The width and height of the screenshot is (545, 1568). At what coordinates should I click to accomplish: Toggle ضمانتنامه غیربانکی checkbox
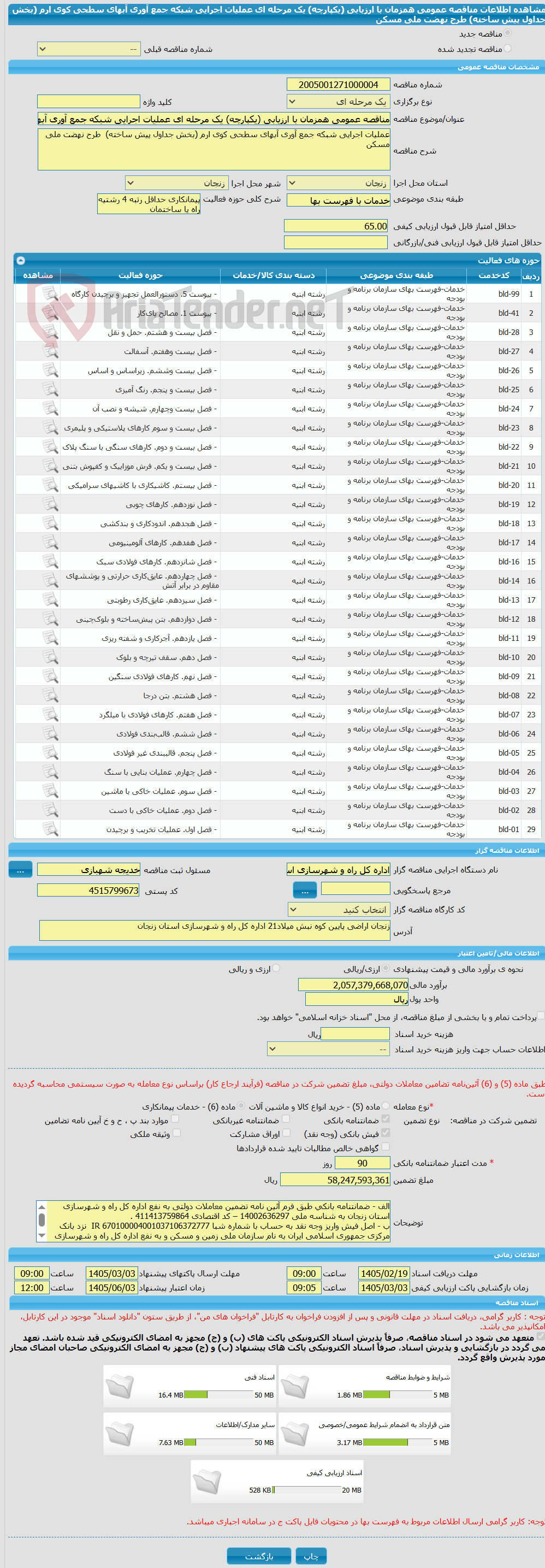click(x=286, y=1119)
